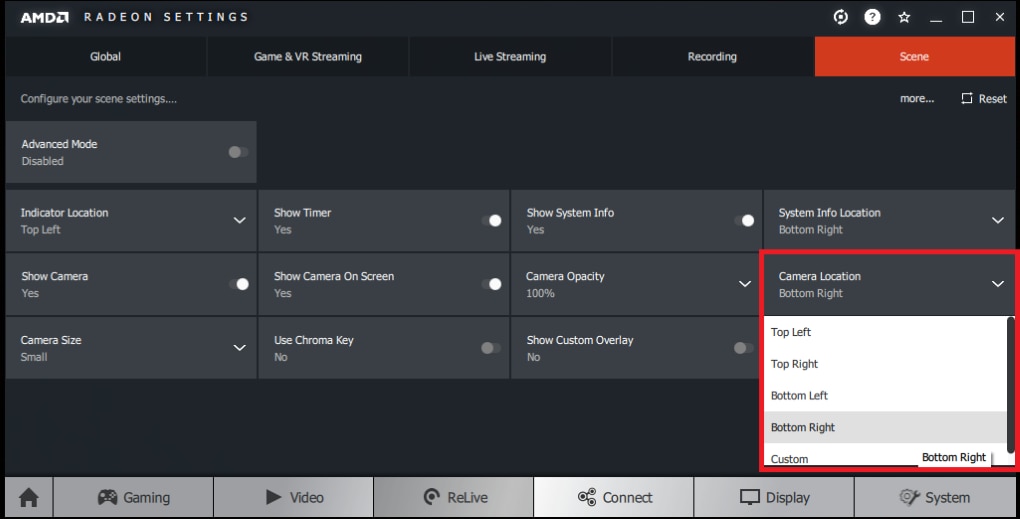Click the Reset icon button
1020x519 pixels.
coord(984,98)
